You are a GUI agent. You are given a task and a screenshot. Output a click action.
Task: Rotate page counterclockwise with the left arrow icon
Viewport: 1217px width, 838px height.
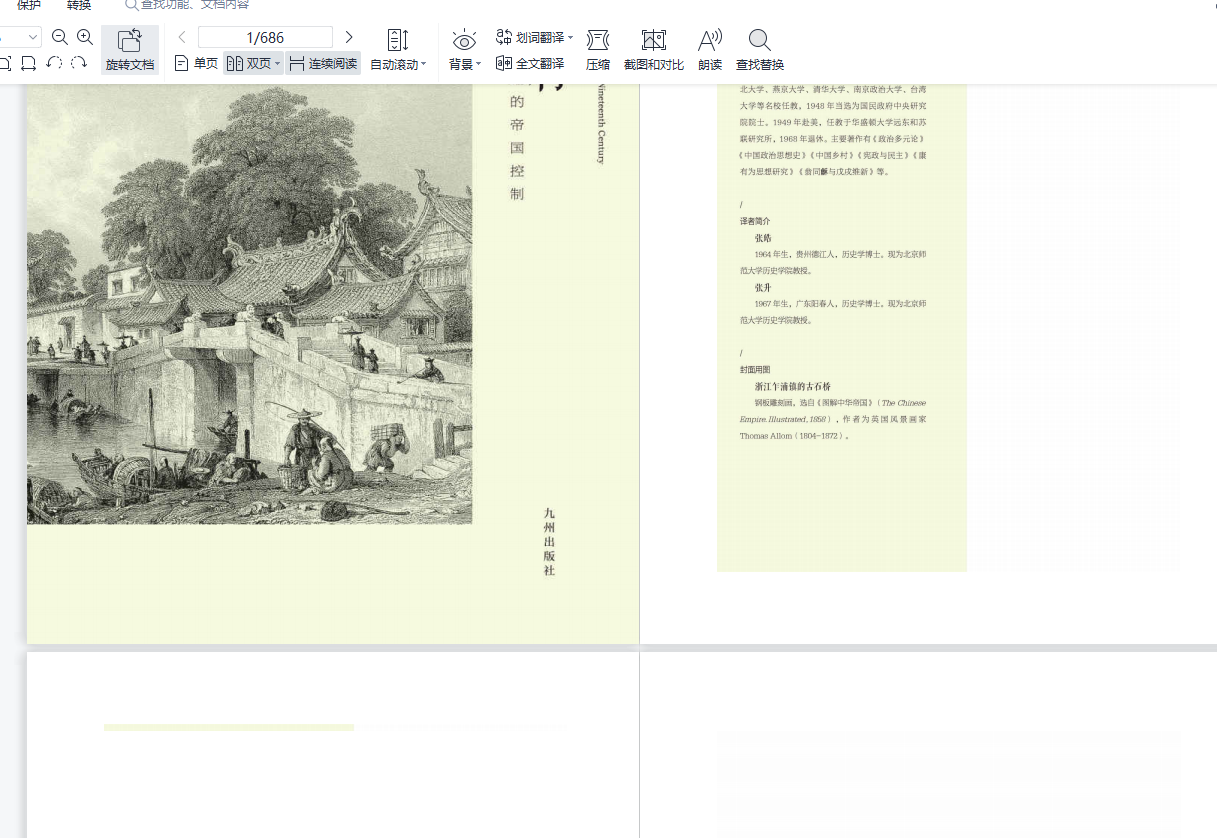(x=54, y=64)
